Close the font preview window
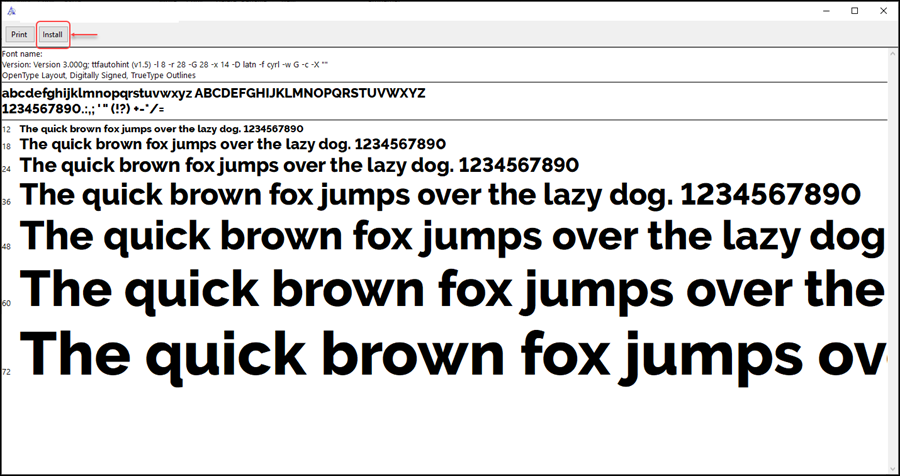900x476 pixels. [883, 11]
